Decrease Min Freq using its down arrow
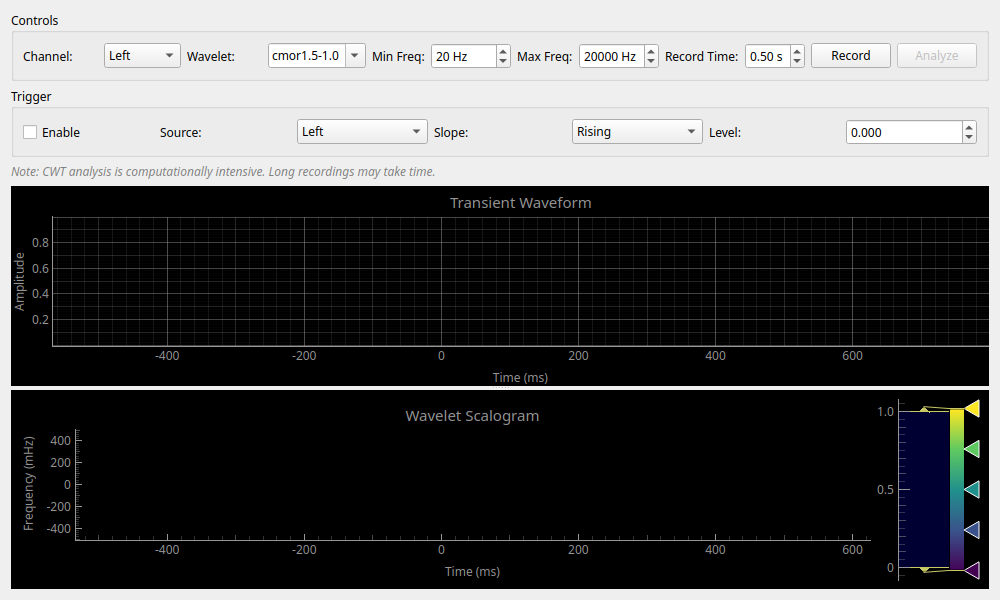Viewport: 1000px width, 600px height. coord(503,60)
